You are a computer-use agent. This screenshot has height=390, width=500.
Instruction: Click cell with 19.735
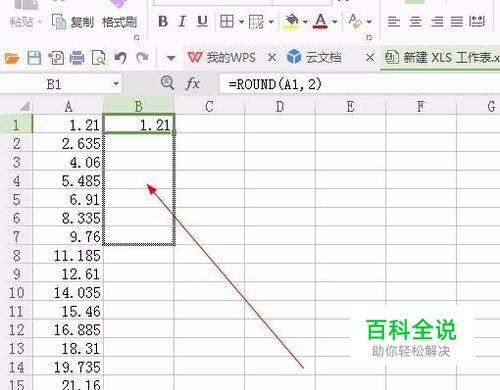click(68, 367)
